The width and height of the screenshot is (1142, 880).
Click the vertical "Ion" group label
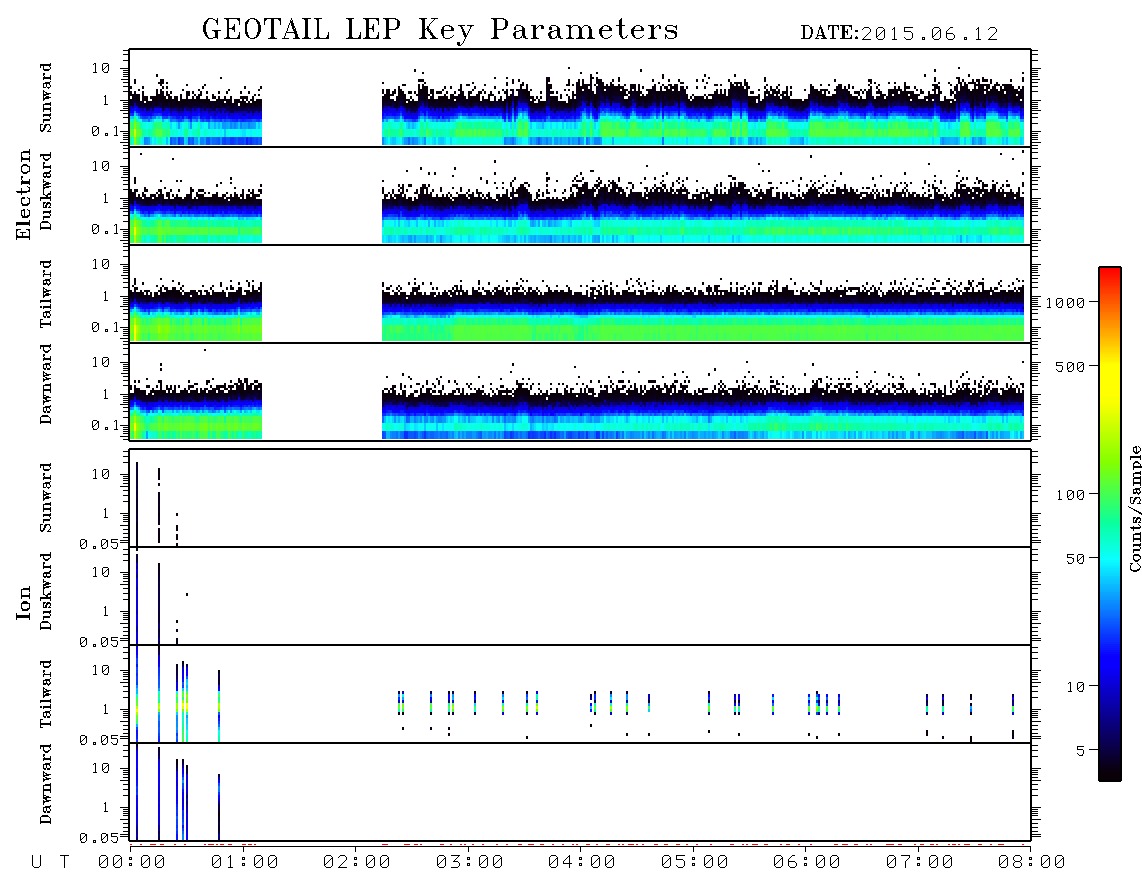point(24,602)
